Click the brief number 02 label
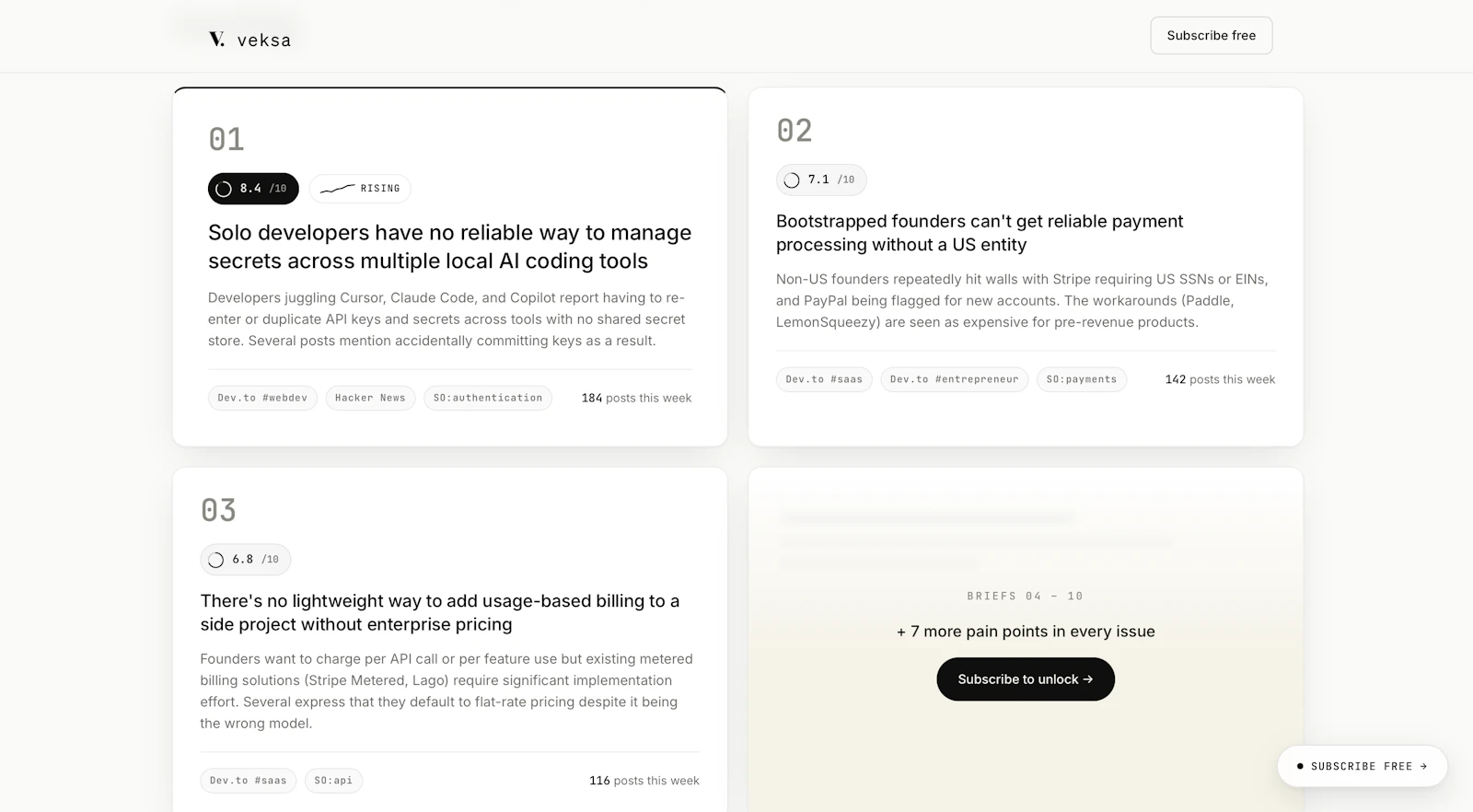Viewport: 1473px width, 812px height. point(794,131)
